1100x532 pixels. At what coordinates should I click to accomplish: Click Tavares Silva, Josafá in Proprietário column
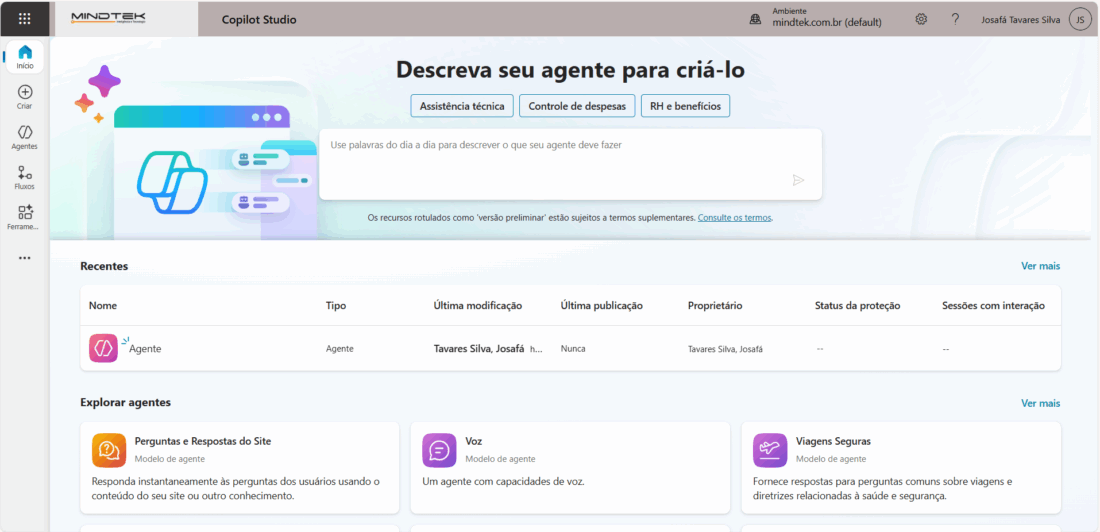[725, 348]
